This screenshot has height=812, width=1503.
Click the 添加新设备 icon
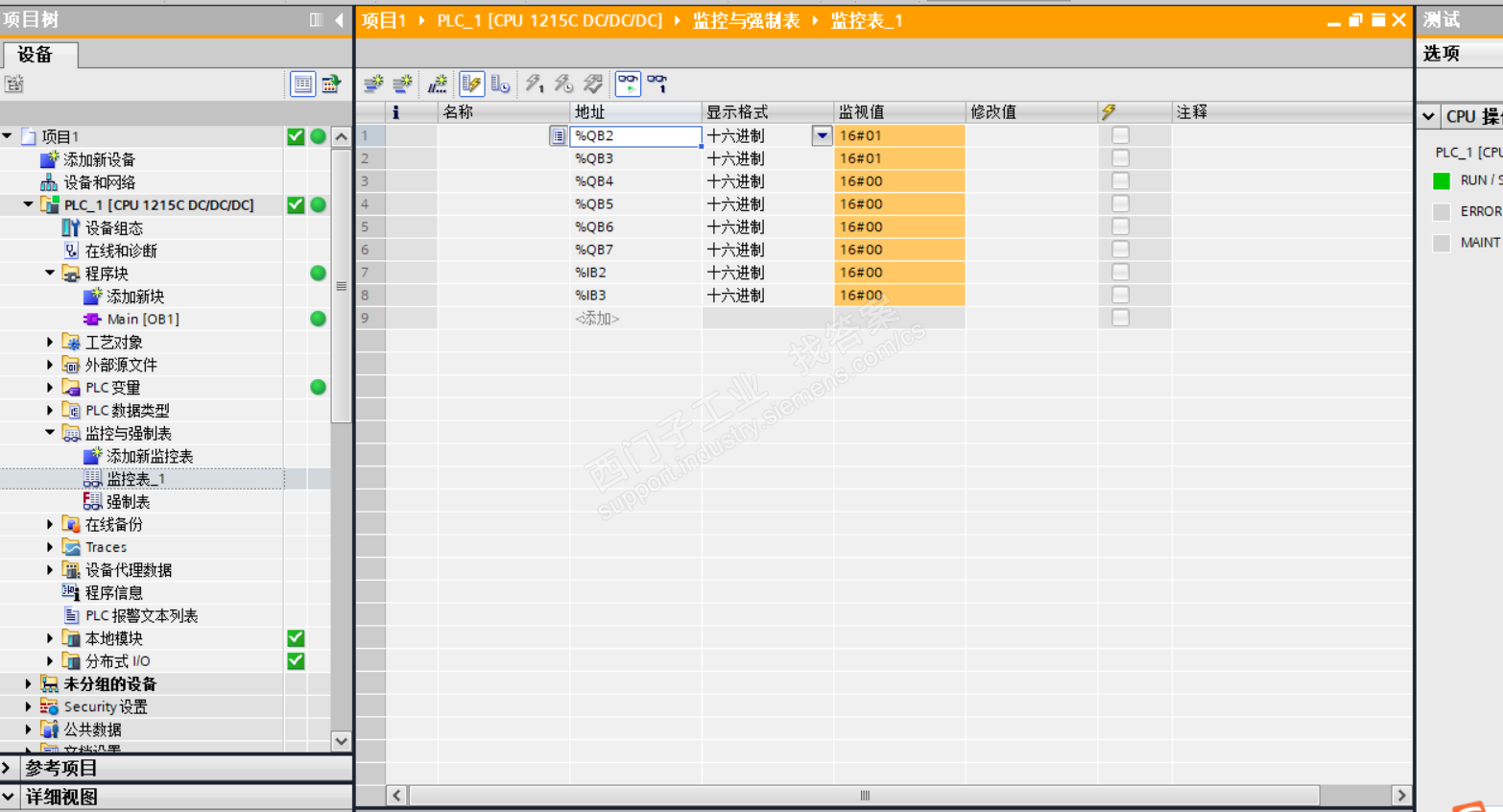point(49,159)
